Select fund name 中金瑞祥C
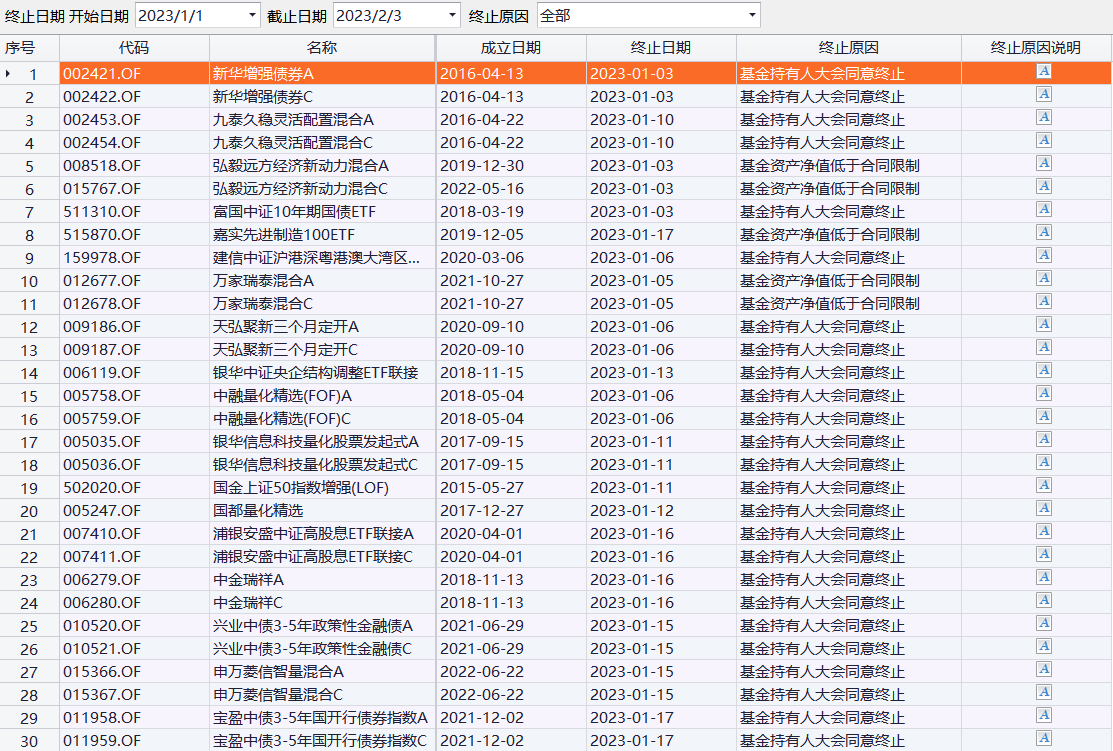The image size is (1113, 751). click(248, 603)
